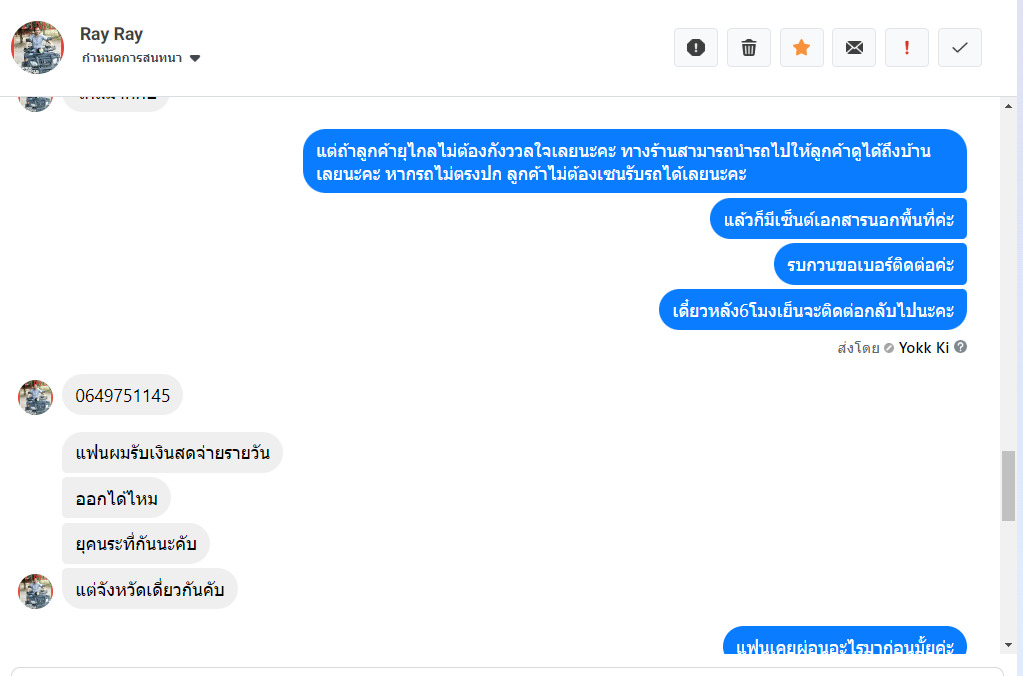This screenshot has height=676, width=1023.
Task: Click the sender name Yokk Ki
Action: click(x=924, y=348)
